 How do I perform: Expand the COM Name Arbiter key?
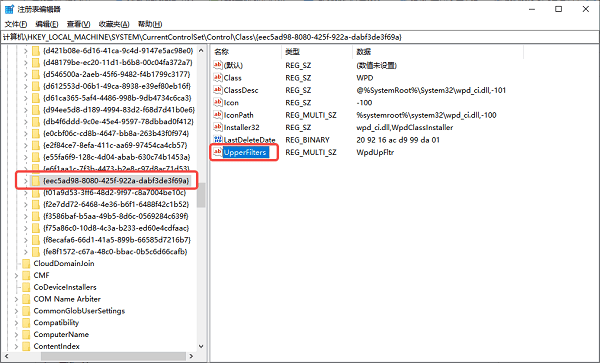[x=16, y=299]
